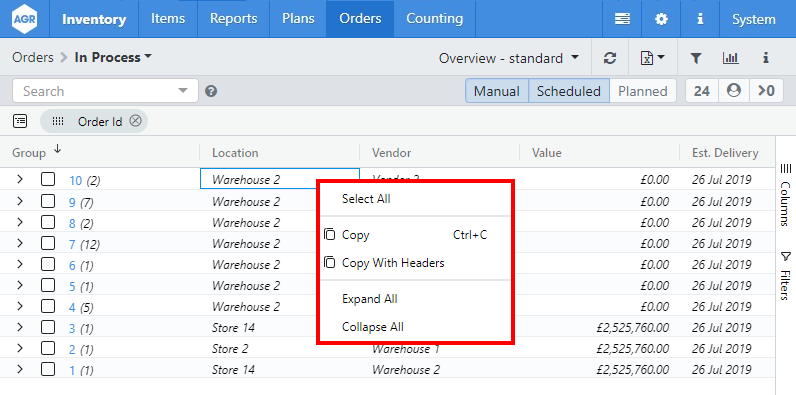796x395 pixels.
Task: Switch to the Reports tab
Action: pyautogui.click(x=234, y=19)
